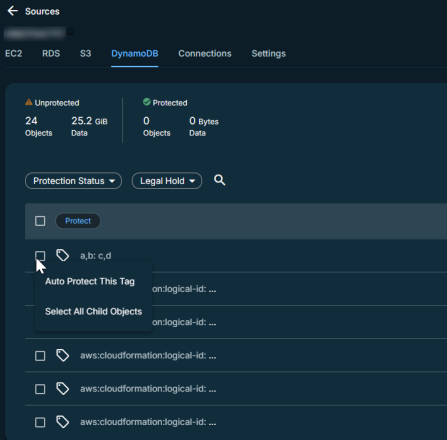Choose Select All Child Objects menu entry
This screenshot has width=447, height=440.
click(x=93, y=311)
